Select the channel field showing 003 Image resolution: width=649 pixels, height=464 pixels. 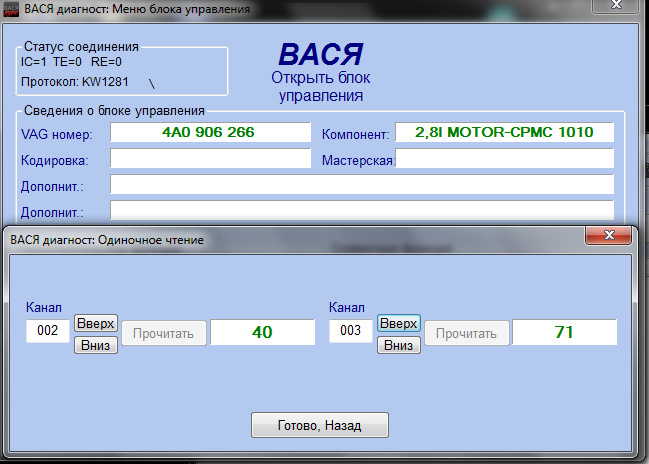[351, 331]
